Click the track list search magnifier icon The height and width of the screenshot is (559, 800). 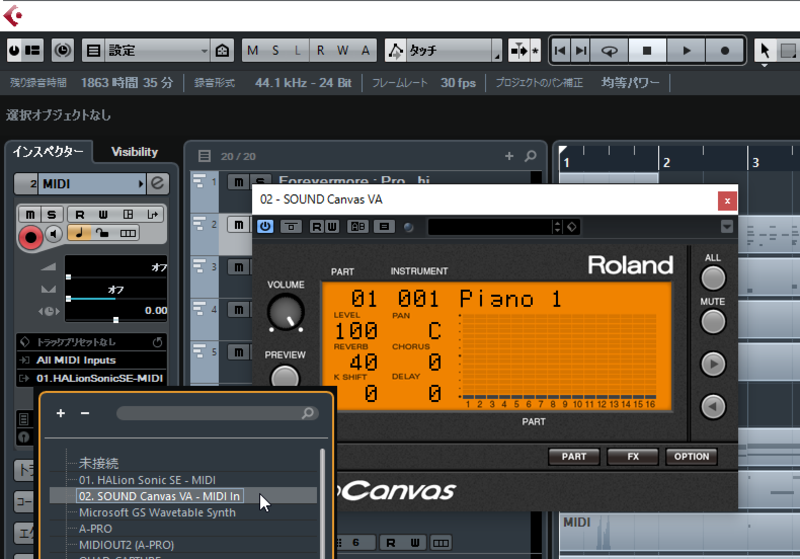coord(531,156)
